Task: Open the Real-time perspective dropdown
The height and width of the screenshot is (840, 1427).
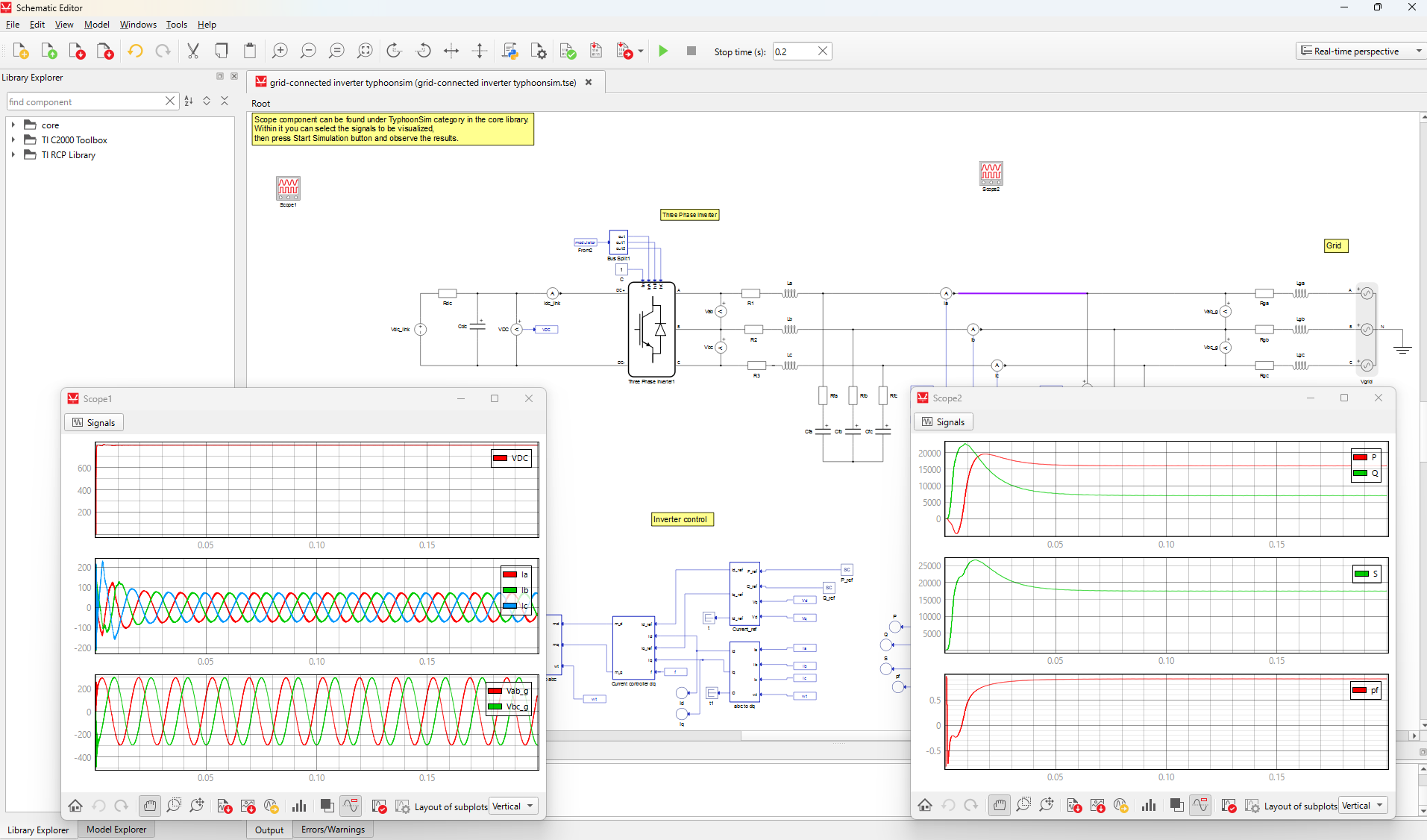Action: click(1361, 51)
